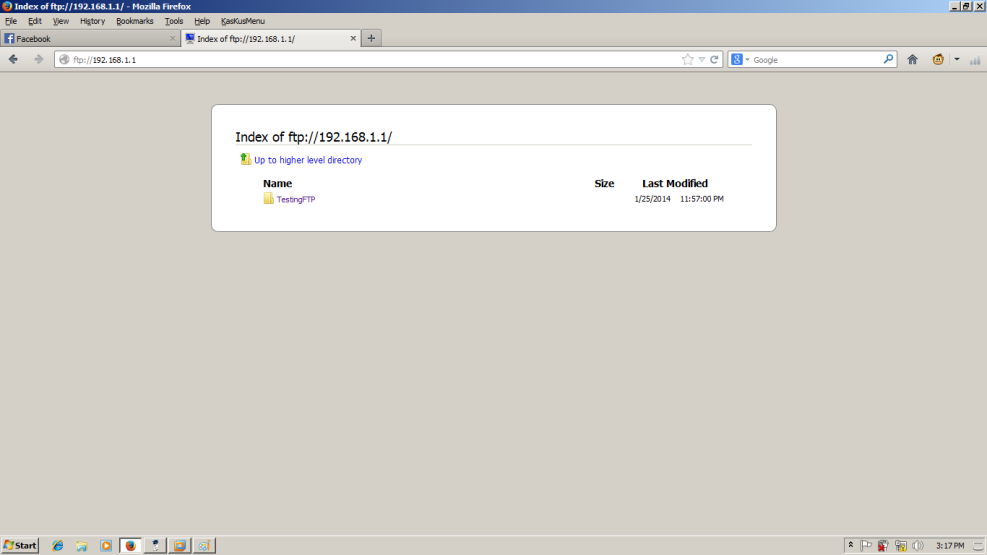The image size is (987, 555).
Task: Open the TestingFTP folder link
Action: [x=296, y=199]
